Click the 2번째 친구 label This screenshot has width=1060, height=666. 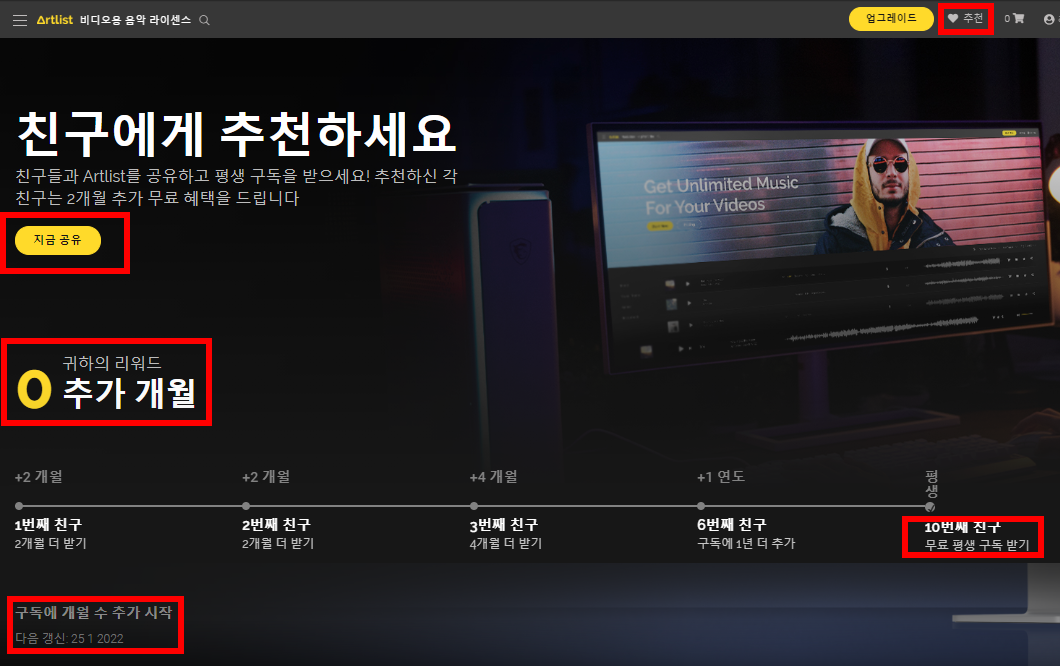[276, 525]
